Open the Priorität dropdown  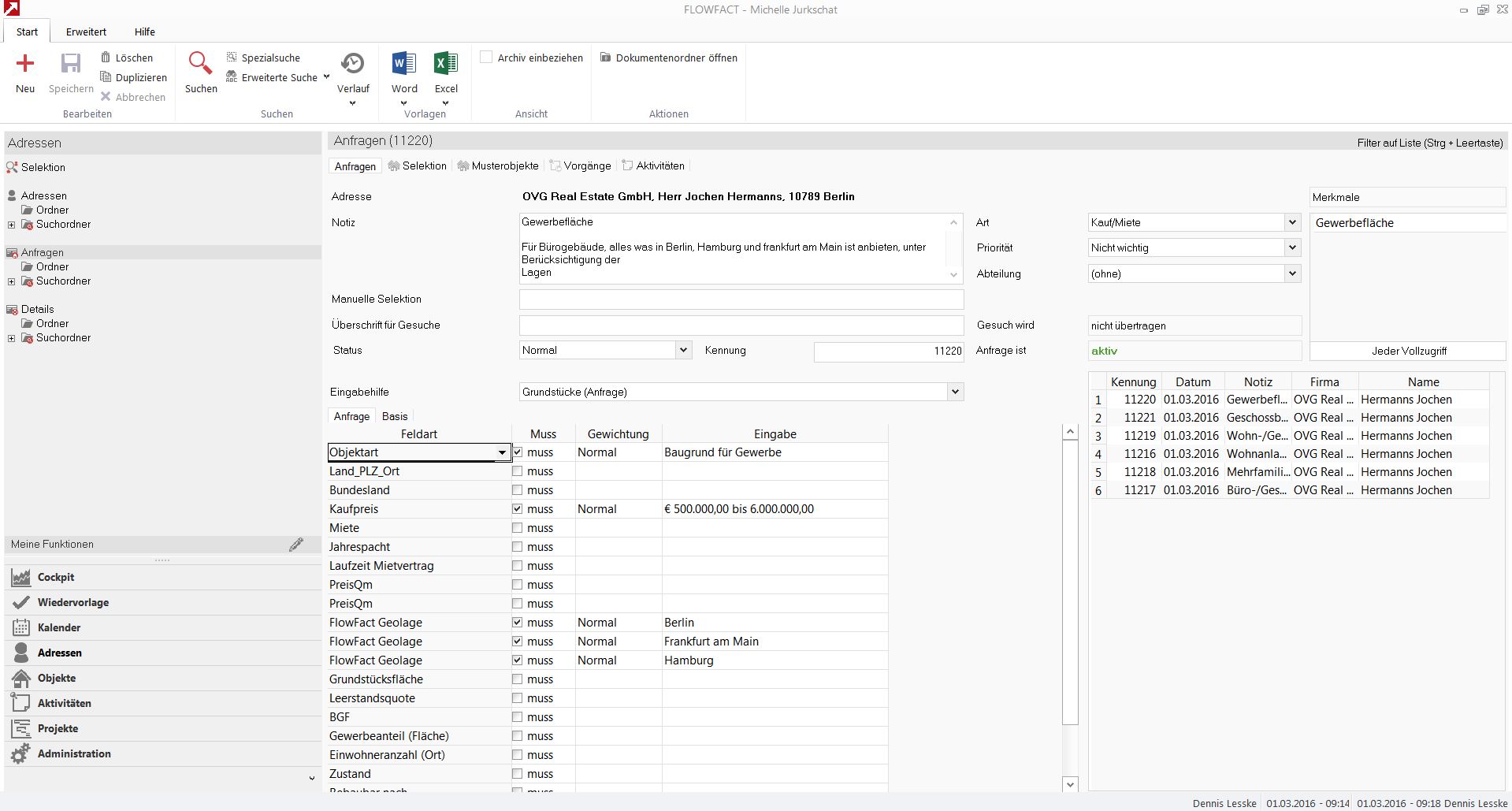point(1292,247)
